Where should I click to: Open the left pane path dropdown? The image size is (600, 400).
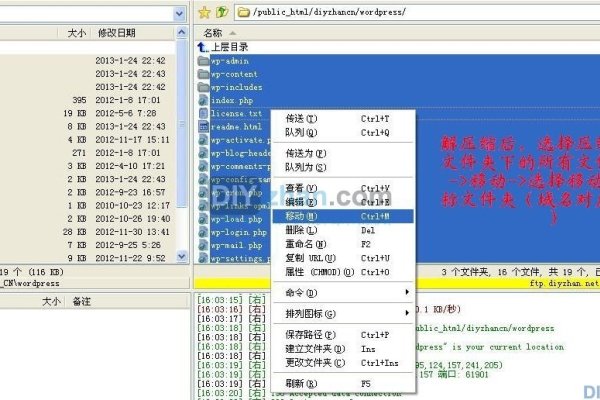(x=179, y=14)
